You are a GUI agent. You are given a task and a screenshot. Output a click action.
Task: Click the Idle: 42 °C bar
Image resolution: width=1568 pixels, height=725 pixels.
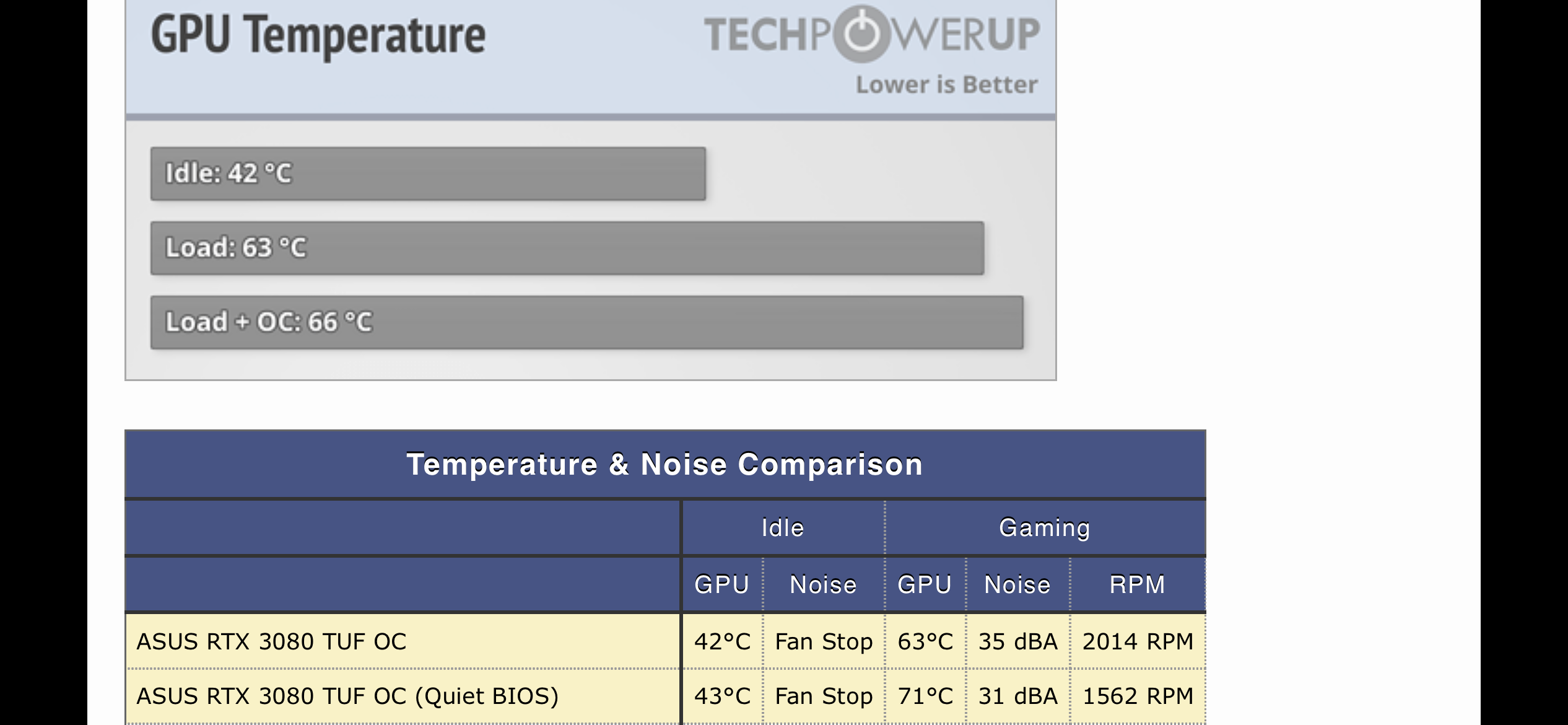(427, 174)
